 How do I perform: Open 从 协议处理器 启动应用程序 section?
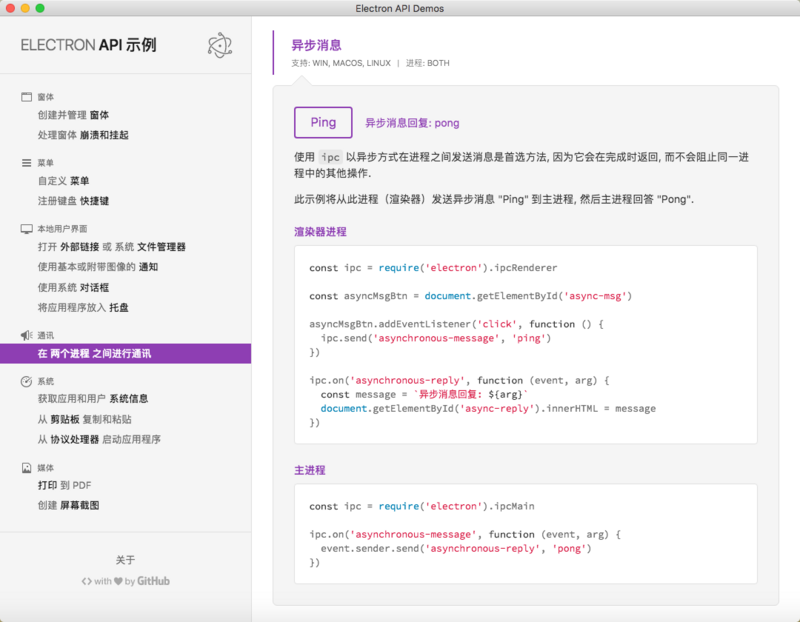(99, 439)
